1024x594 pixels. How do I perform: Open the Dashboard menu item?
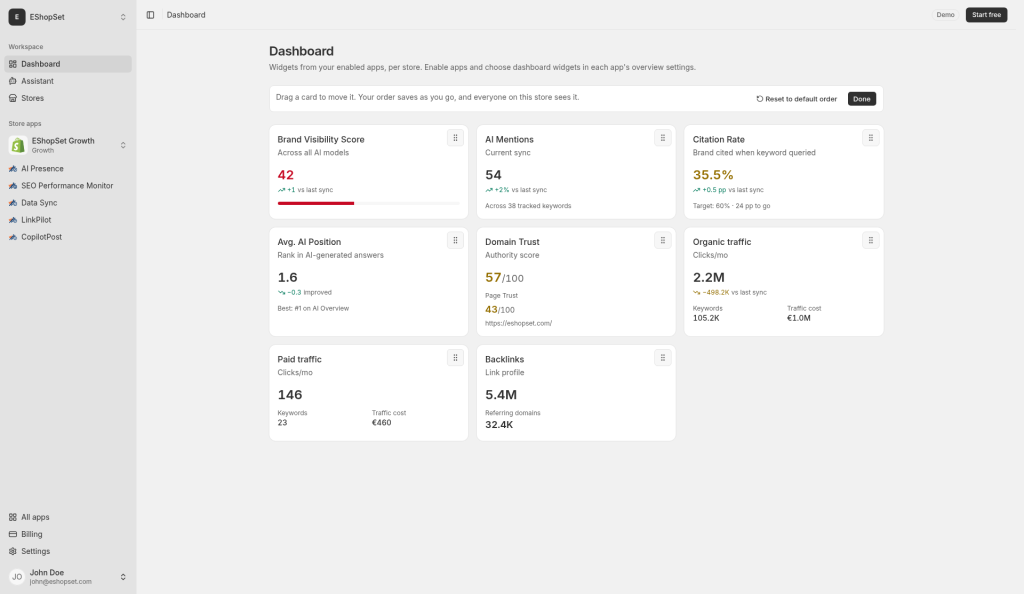click(x=68, y=64)
